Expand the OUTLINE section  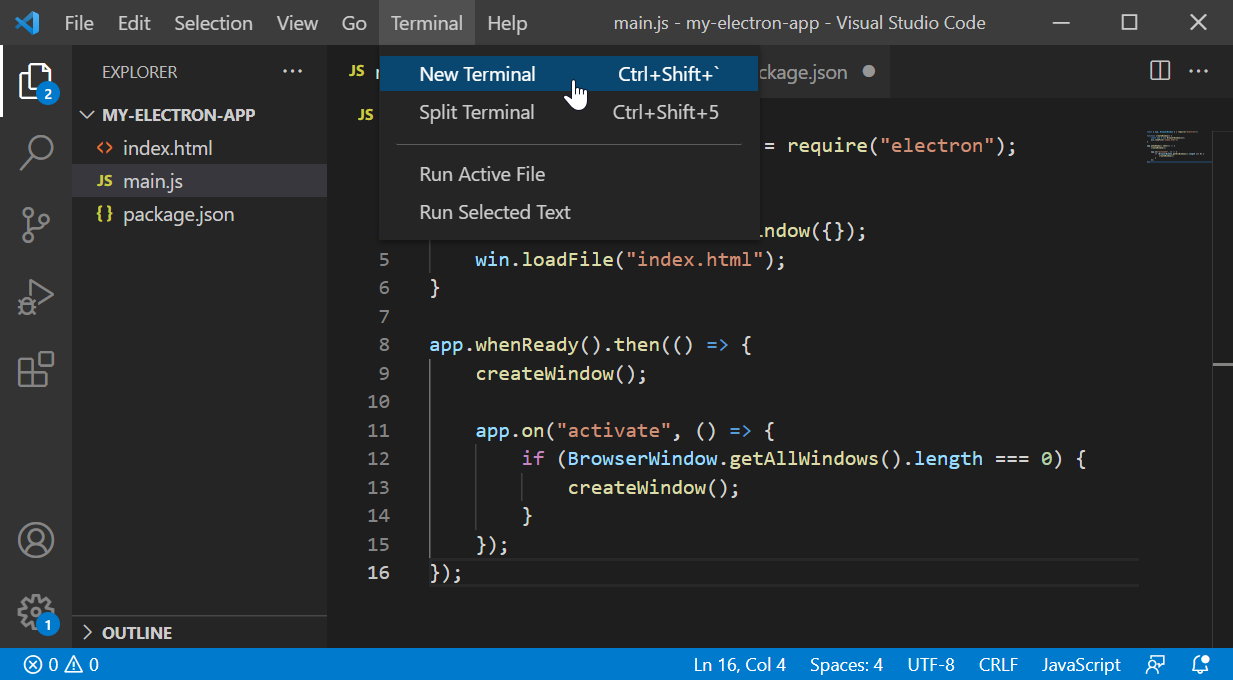pos(200,633)
